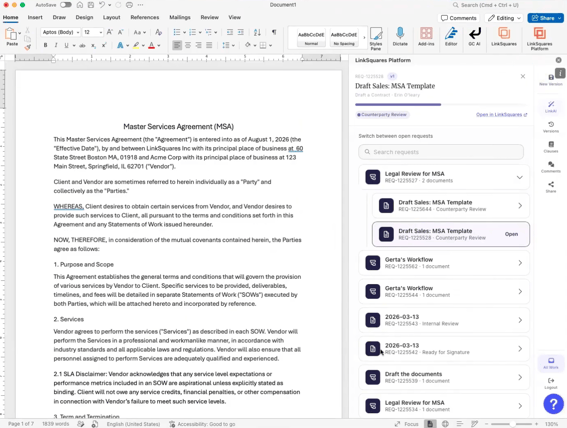
Task: Switch to the References ribbon tab
Action: (x=145, y=17)
